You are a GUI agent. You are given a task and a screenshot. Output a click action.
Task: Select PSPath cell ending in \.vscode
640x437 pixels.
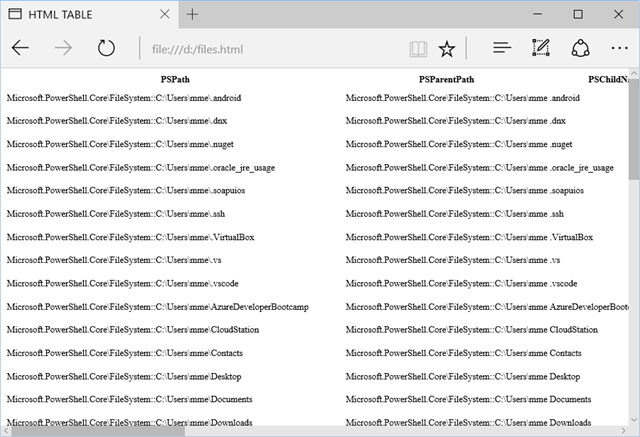click(122, 284)
